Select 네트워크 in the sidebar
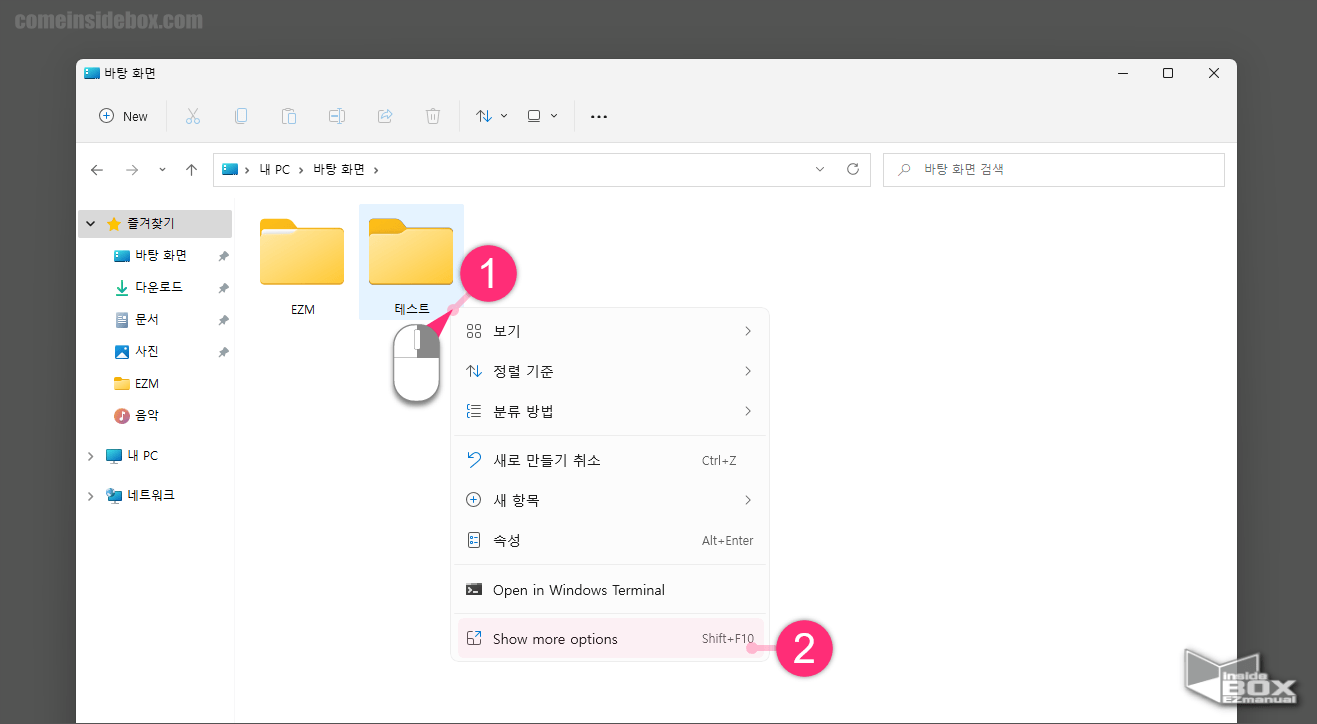The width and height of the screenshot is (1317, 724). click(x=150, y=496)
